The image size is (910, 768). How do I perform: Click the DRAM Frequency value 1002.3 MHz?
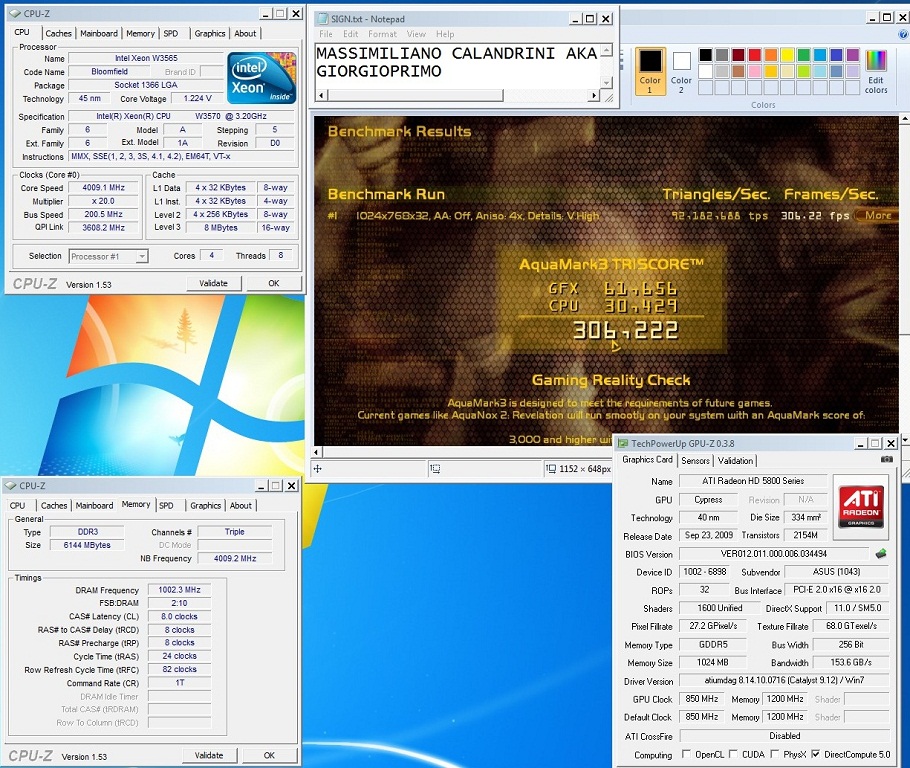coord(179,590)
